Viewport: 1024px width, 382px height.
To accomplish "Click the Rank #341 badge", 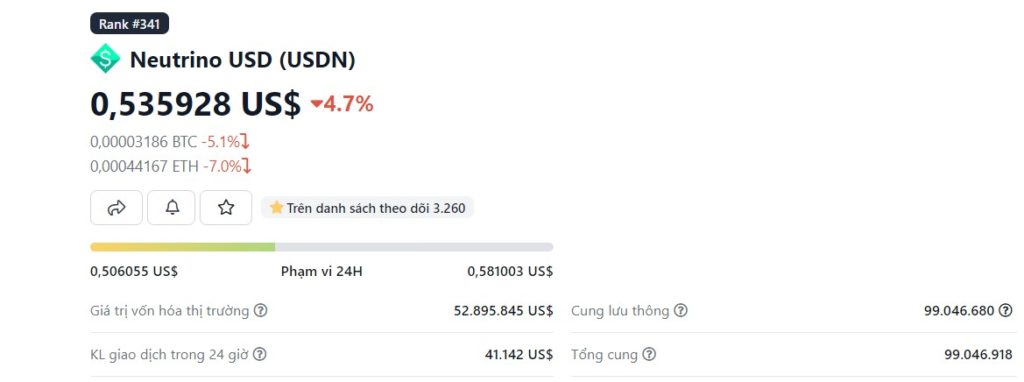I will [129, 24].
